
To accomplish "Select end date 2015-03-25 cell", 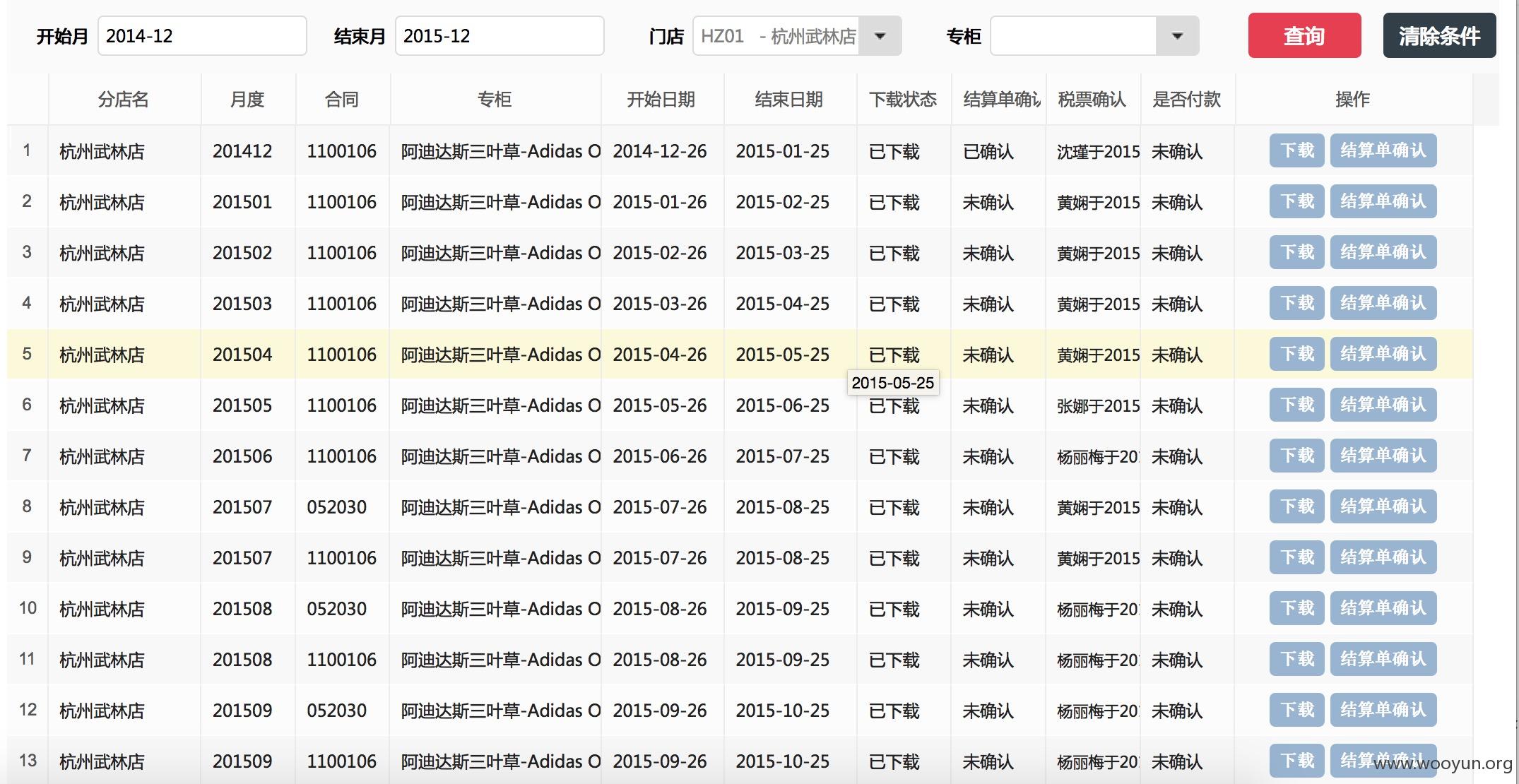I will coord(790,253).
